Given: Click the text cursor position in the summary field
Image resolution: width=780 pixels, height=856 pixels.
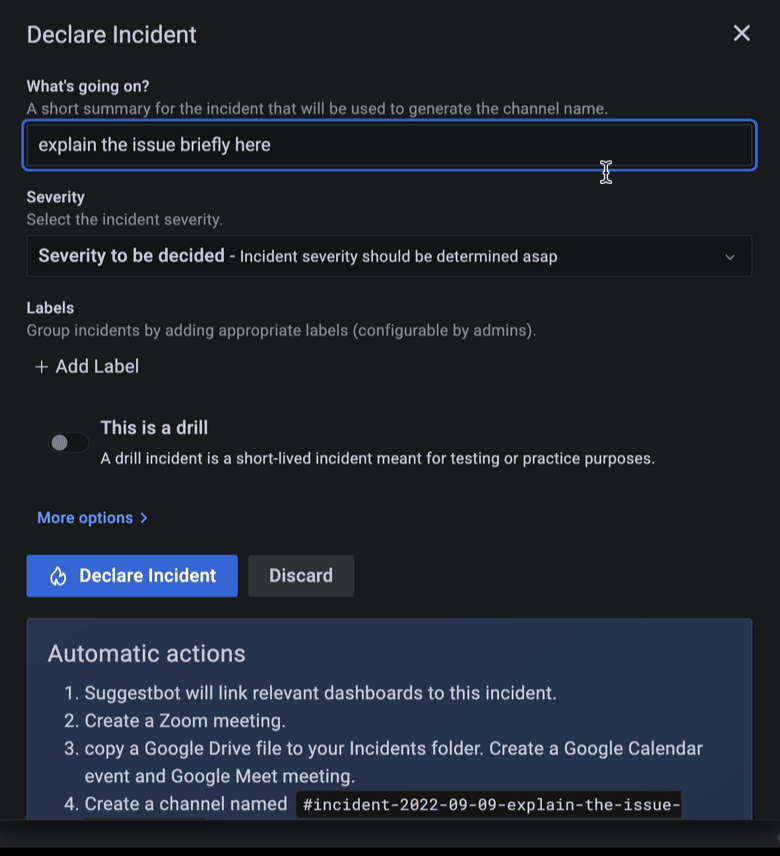Looking at the screenshot, I should 606,172.
